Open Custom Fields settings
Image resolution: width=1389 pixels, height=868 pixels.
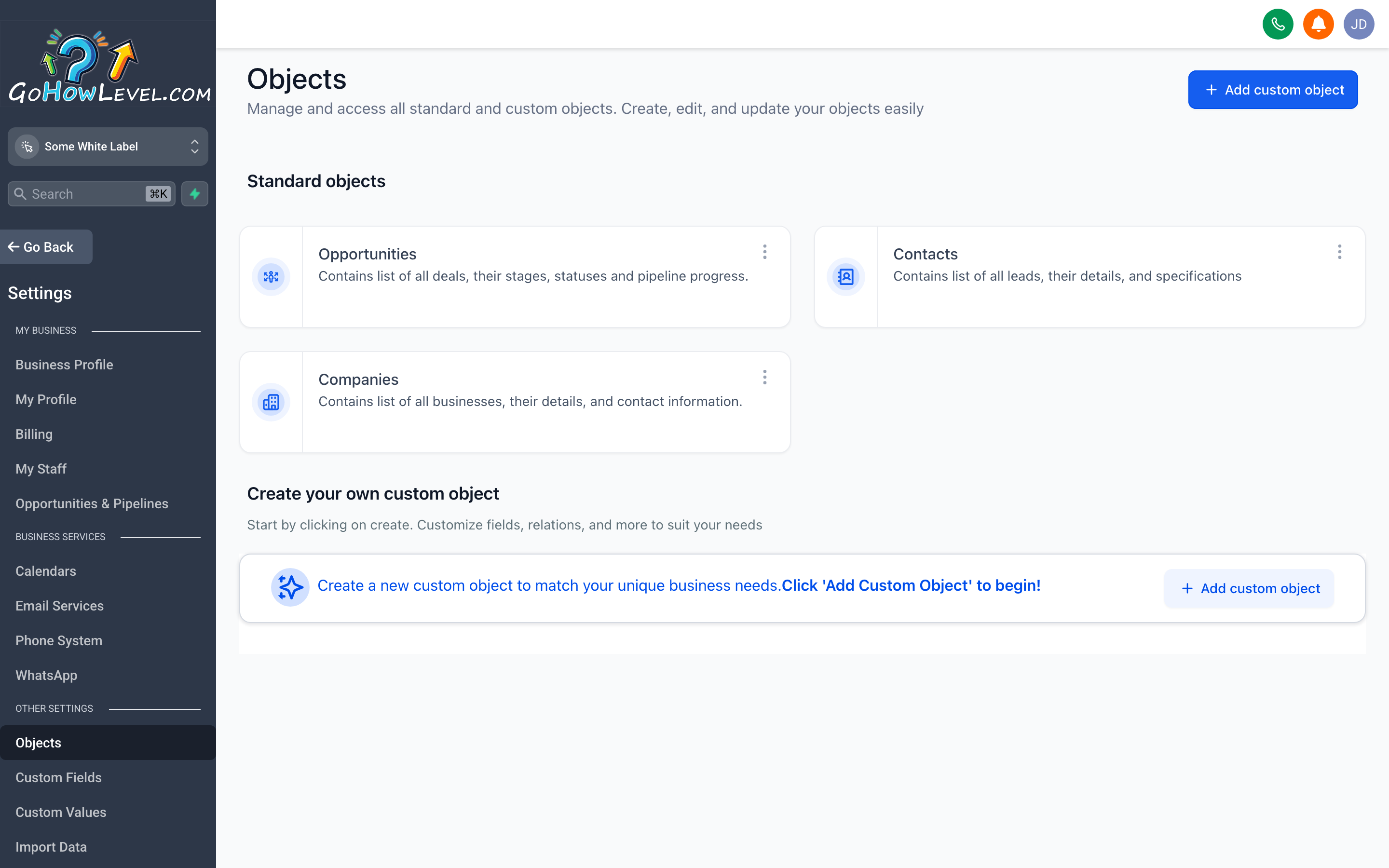tap(58, 777)
